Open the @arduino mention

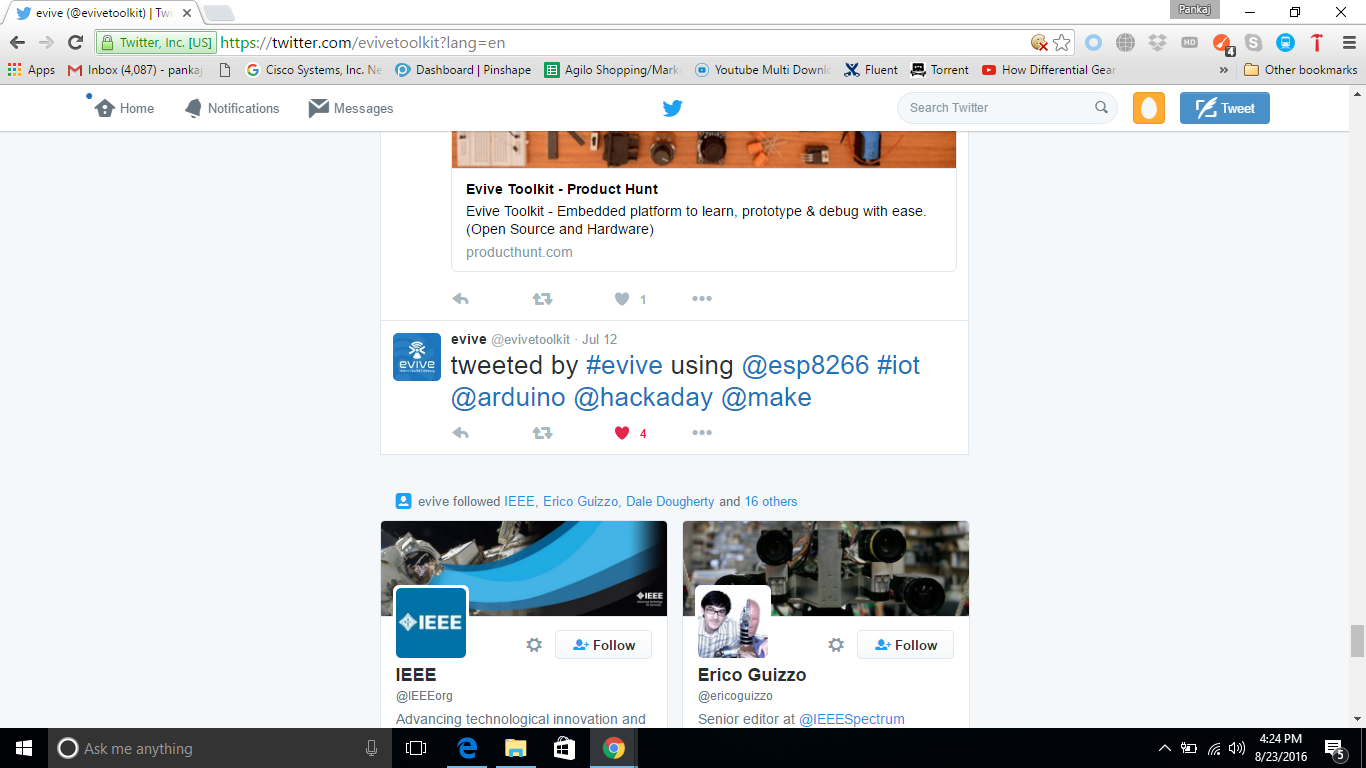pyautogui.click(x=508, y=397)
